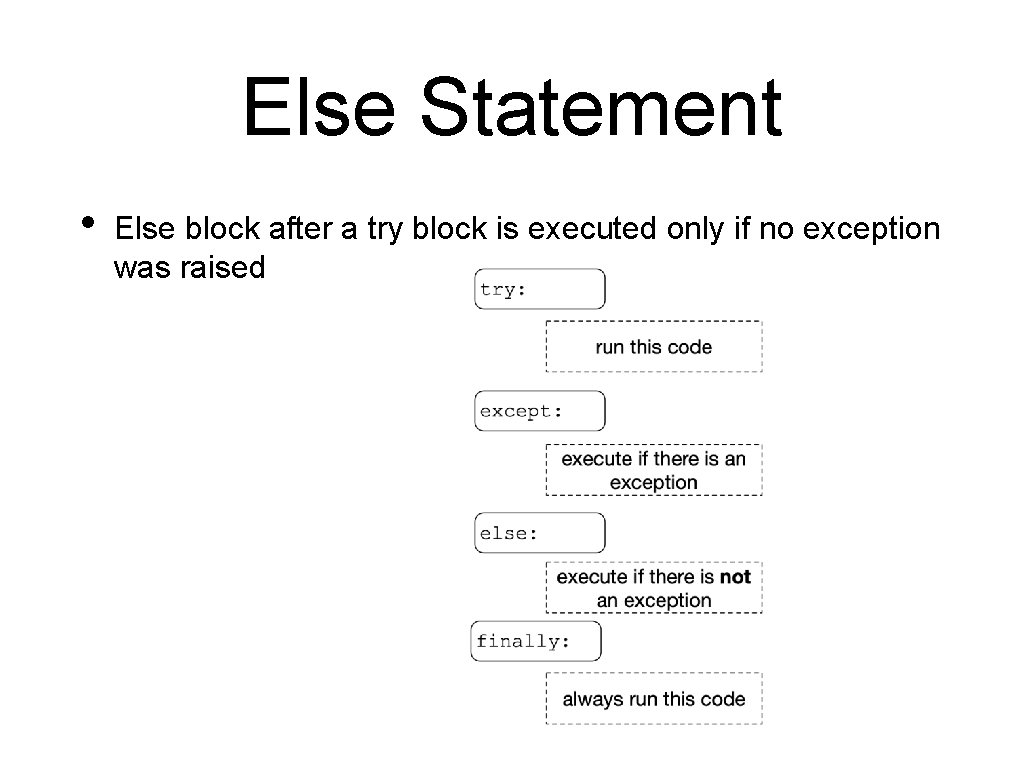Click the bullet point marker

tap(88, 223)
